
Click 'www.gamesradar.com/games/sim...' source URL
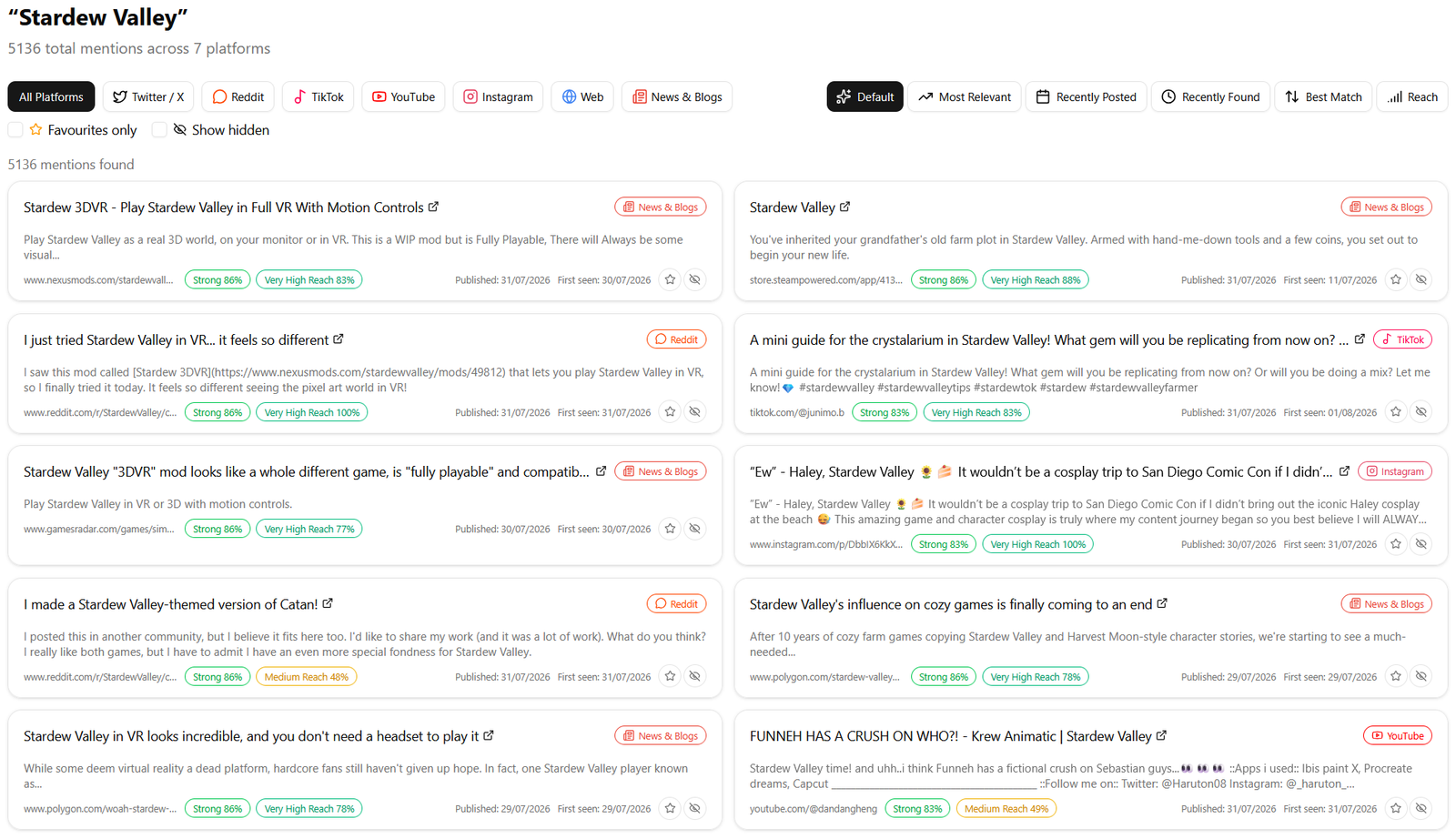point(99,529)
